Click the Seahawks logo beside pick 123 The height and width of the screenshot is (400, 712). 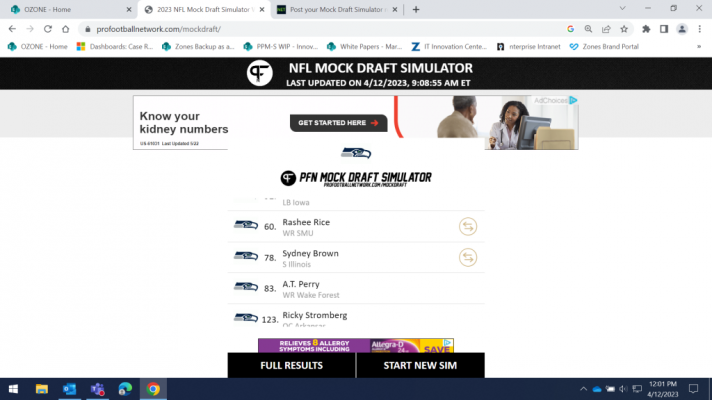(x=246, y=318)
